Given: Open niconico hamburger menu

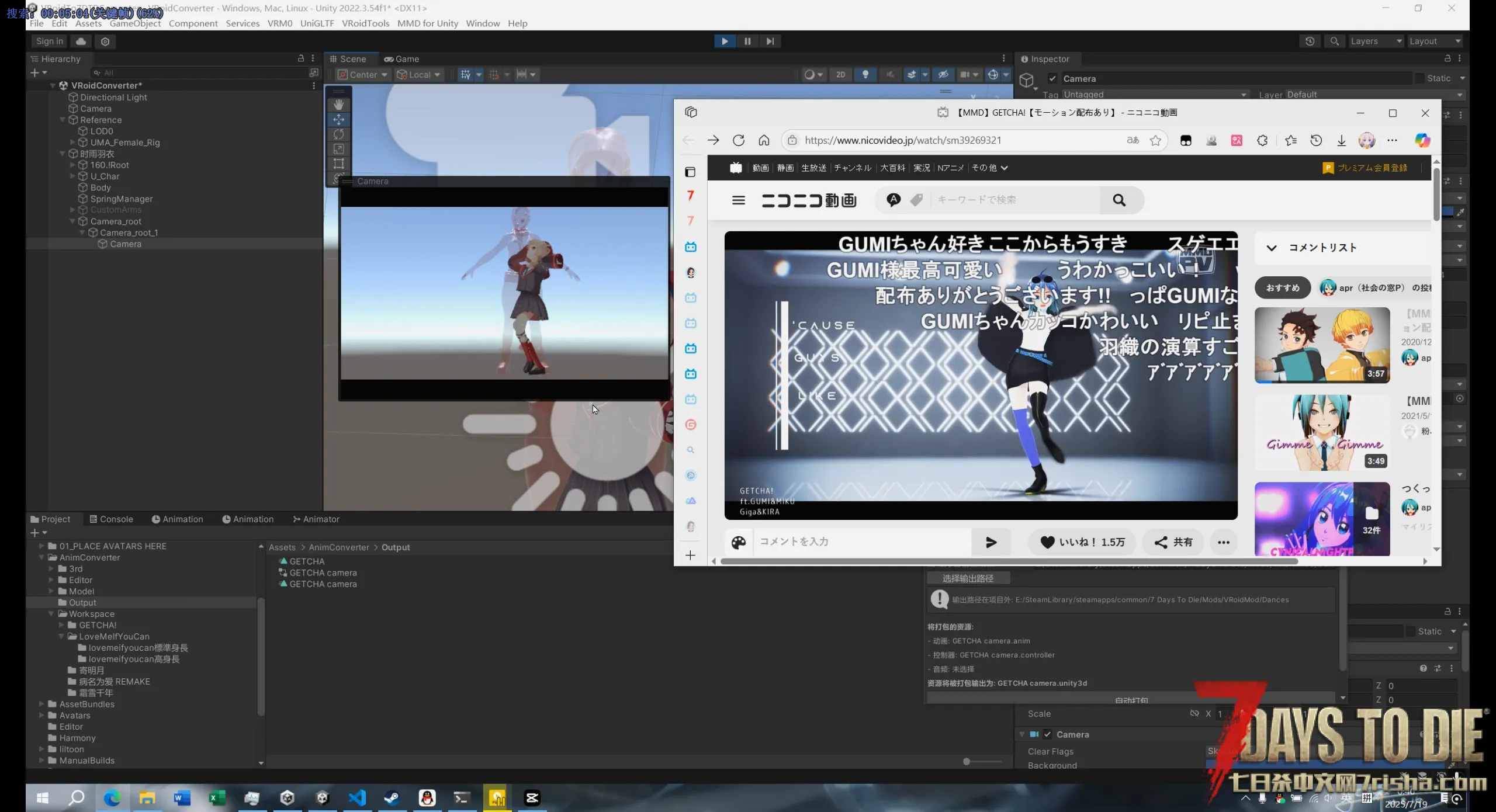Looking at the screenshot, I should click(739, 200).
